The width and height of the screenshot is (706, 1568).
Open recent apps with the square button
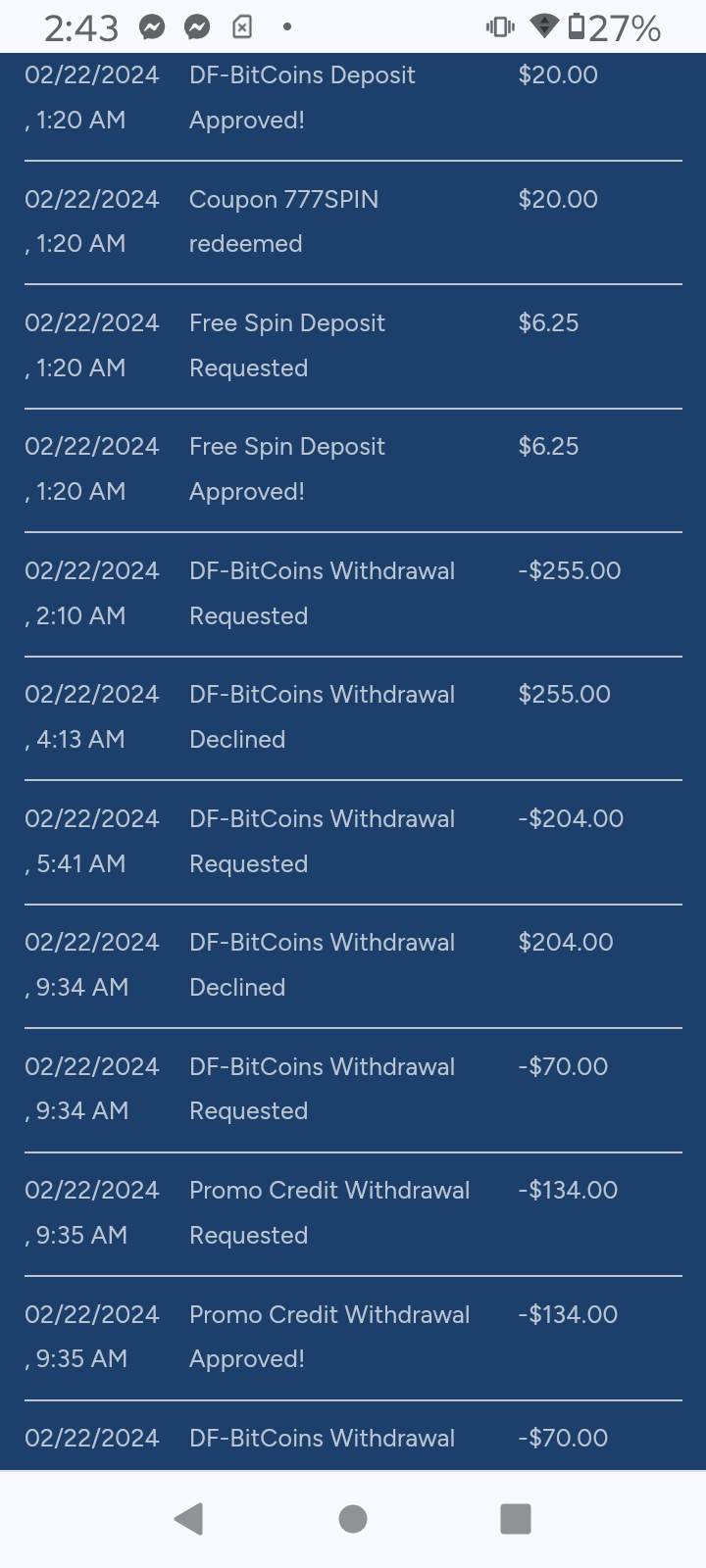(x=515, y=1518)
